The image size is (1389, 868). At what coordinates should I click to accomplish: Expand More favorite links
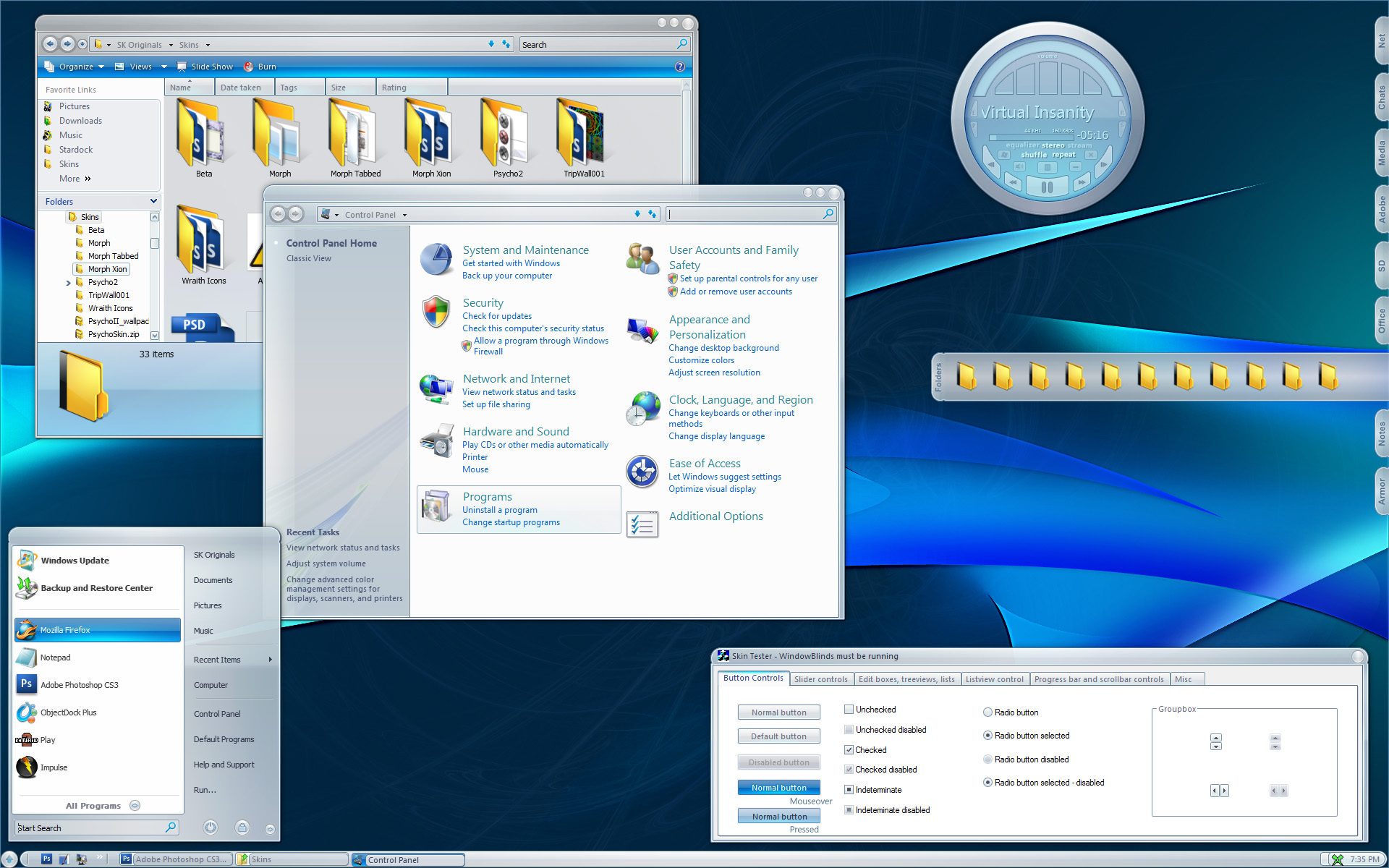click(x=75, y=179)
